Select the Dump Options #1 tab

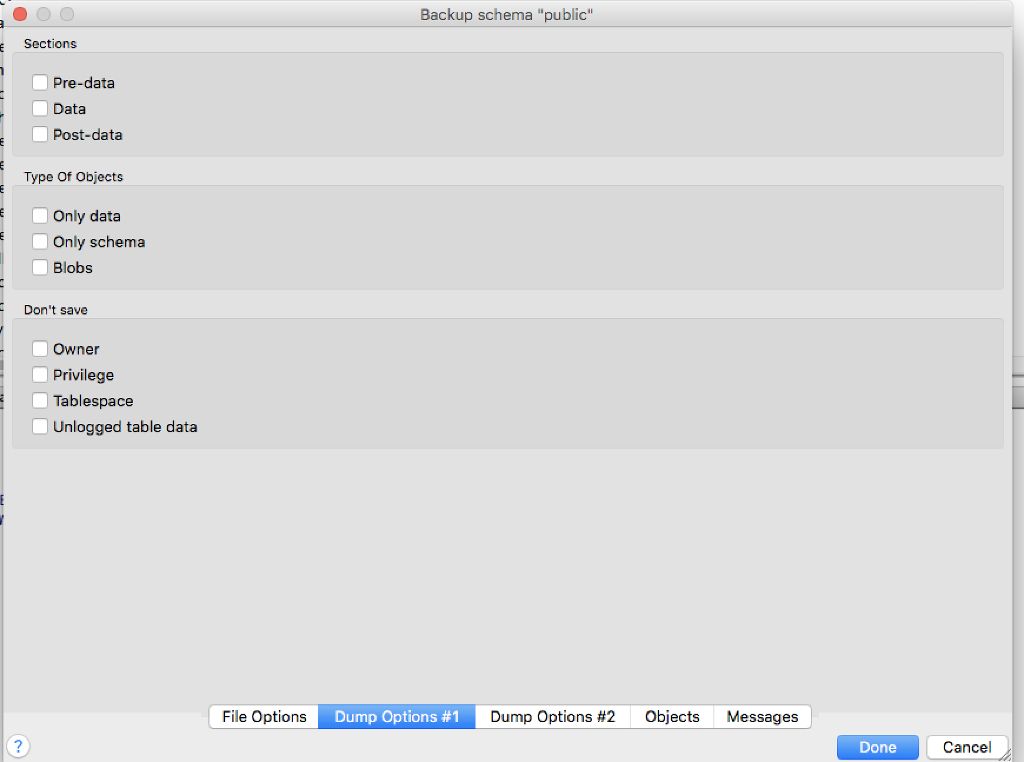pyautogui.click(x=396, y=717)
